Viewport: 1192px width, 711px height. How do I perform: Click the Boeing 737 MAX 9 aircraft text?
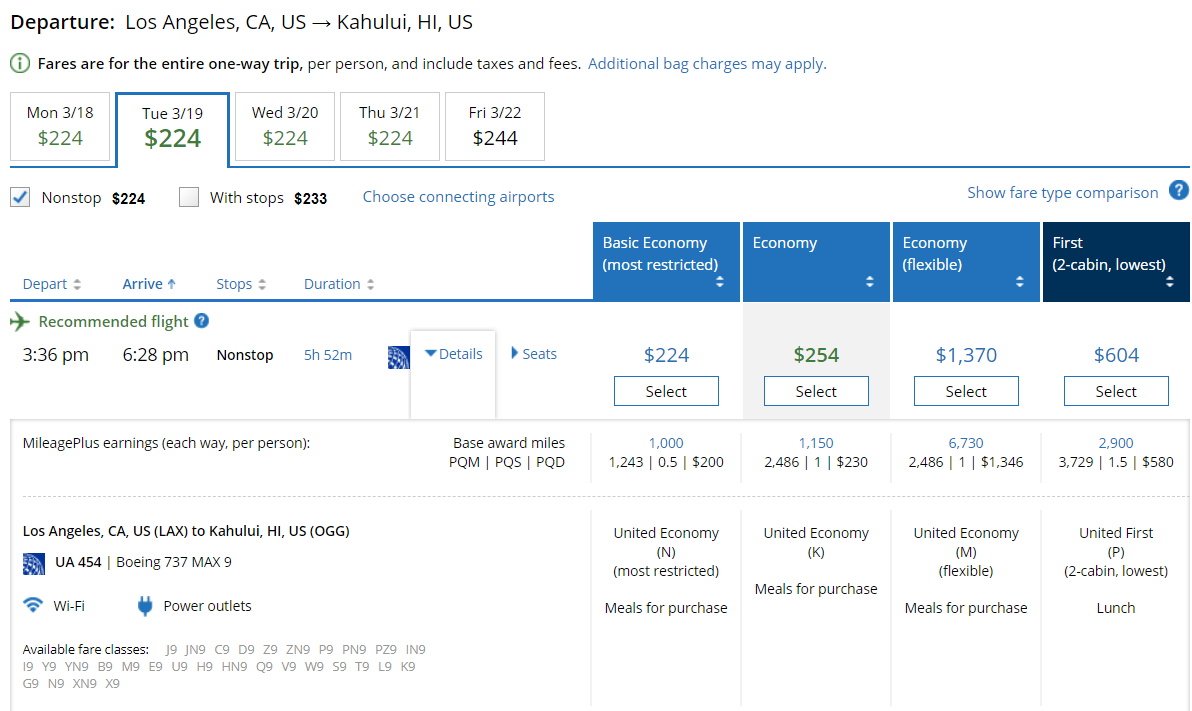(x=174, y=562)
